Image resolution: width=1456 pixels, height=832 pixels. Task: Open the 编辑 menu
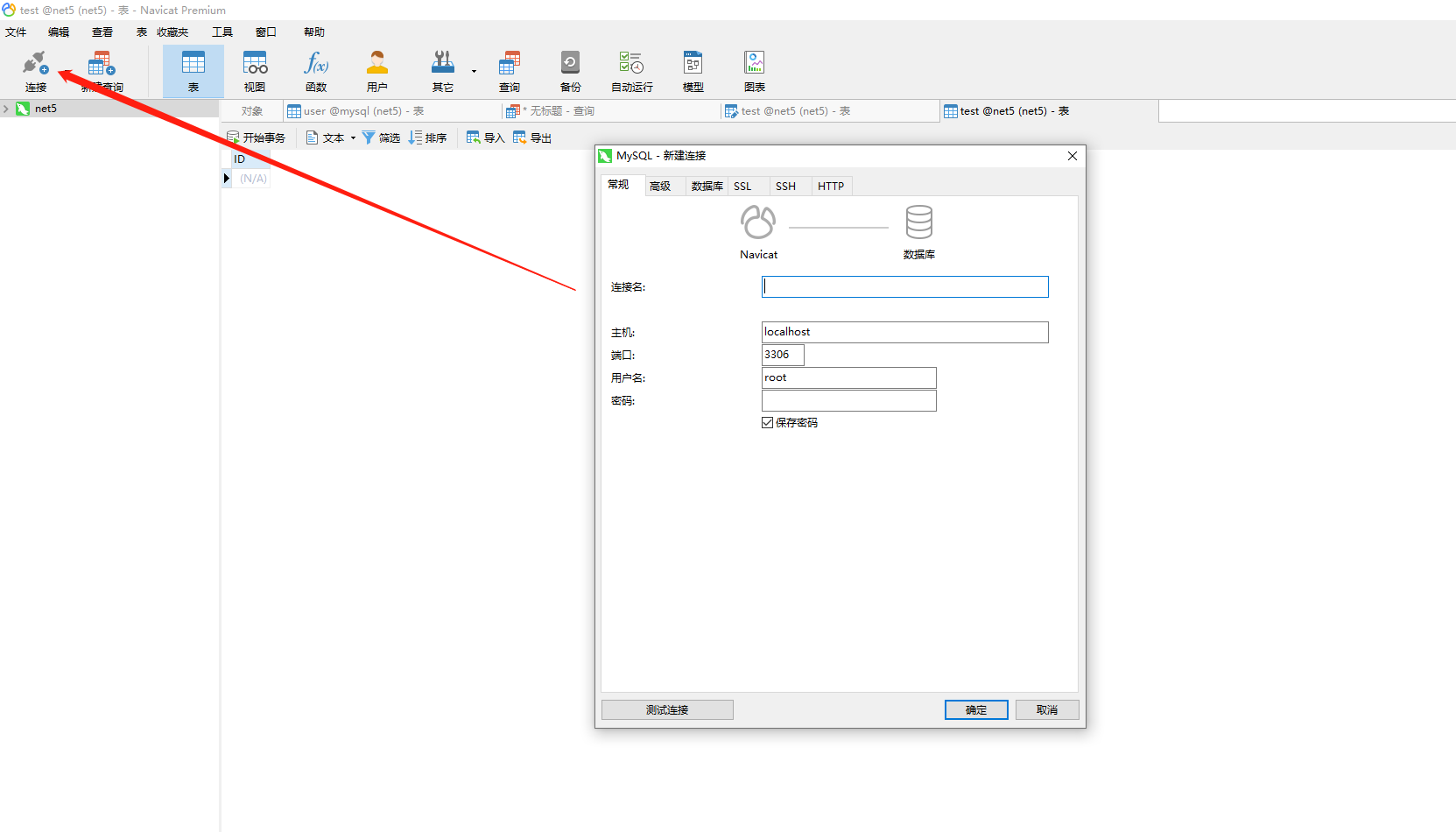[x=59, y=32]
